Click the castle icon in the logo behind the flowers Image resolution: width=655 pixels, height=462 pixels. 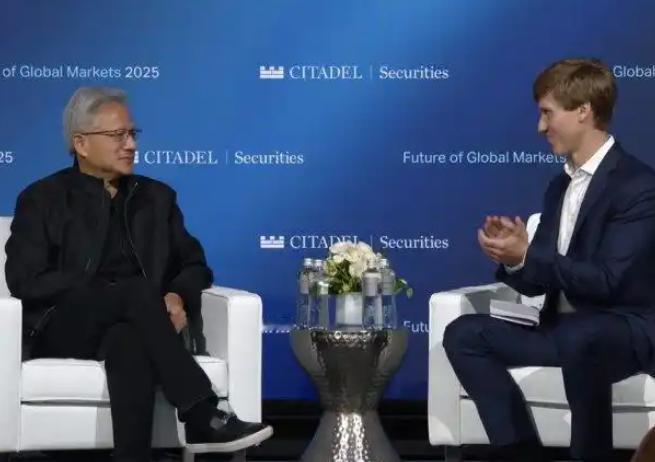[272, 242]
